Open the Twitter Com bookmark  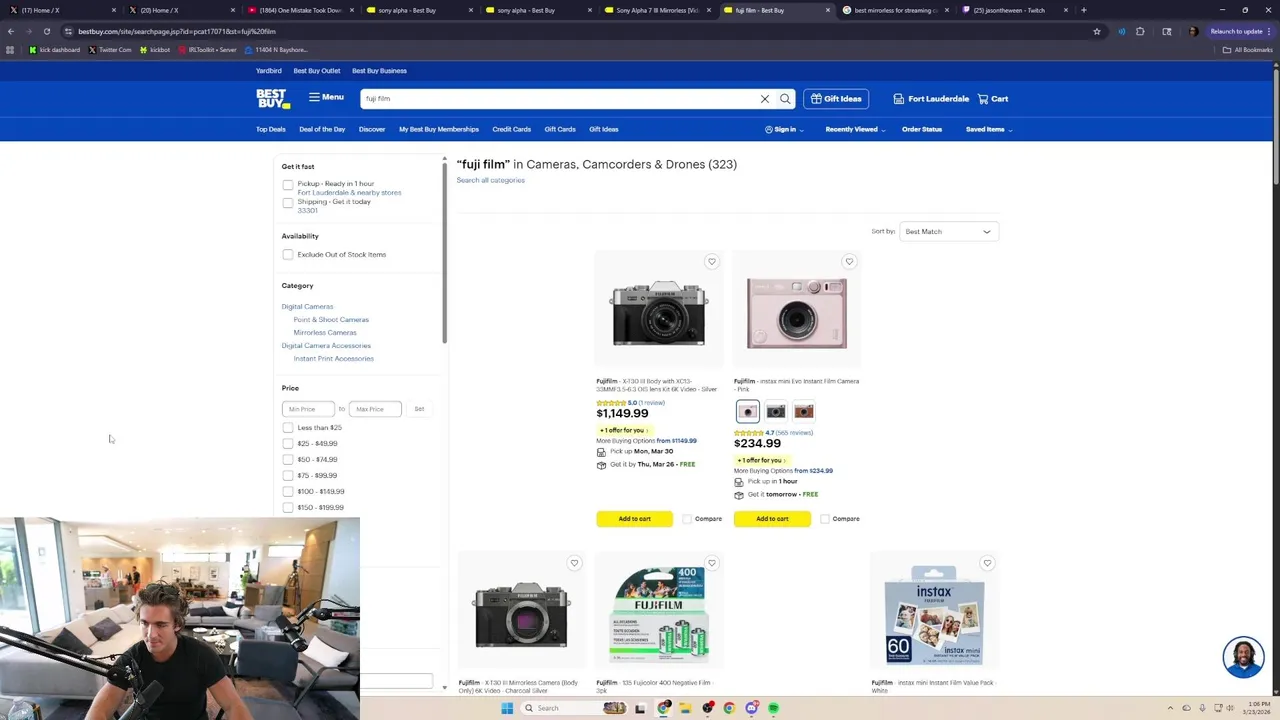pyautogui.click(x=110, y=50)
